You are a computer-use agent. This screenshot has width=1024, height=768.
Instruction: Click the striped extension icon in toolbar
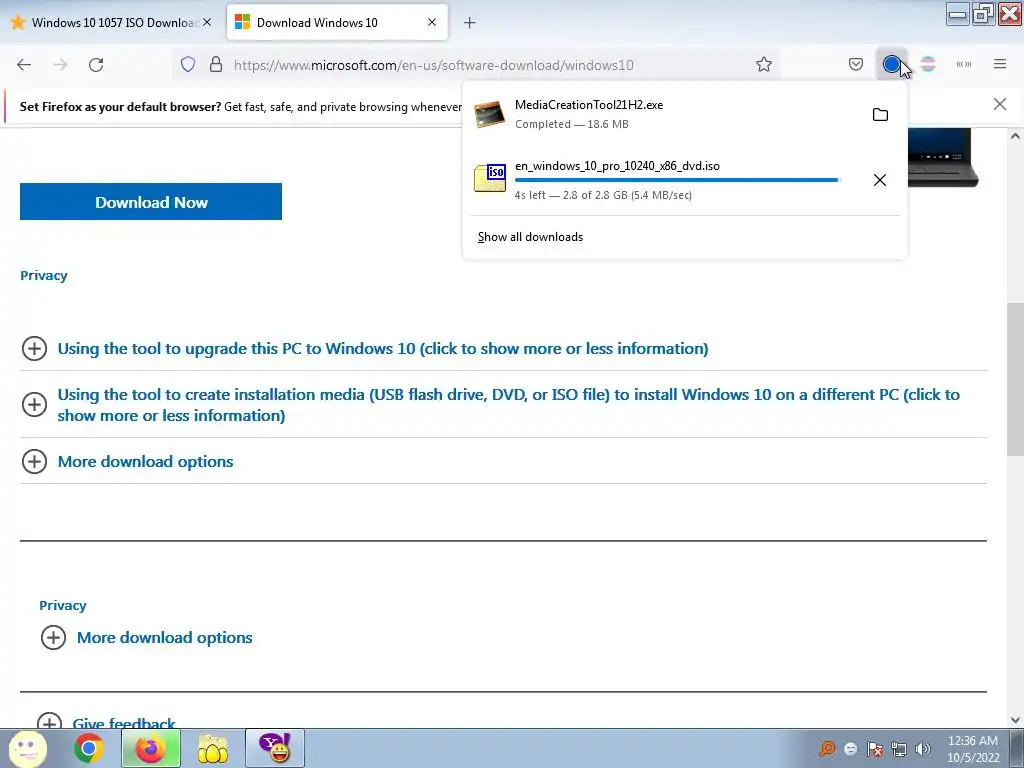[x=927, y=65]
